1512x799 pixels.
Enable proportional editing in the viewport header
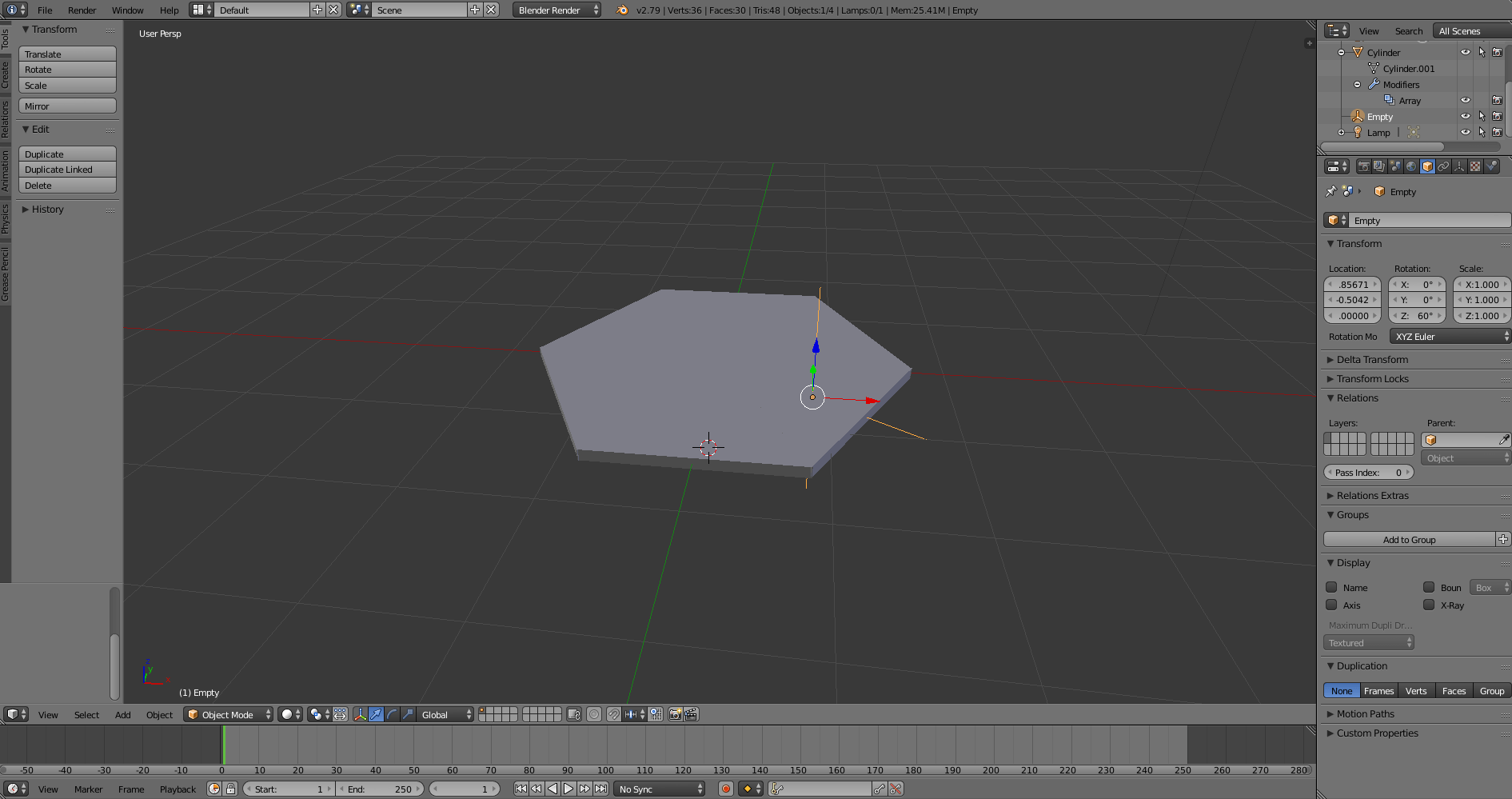click(594, 714)
